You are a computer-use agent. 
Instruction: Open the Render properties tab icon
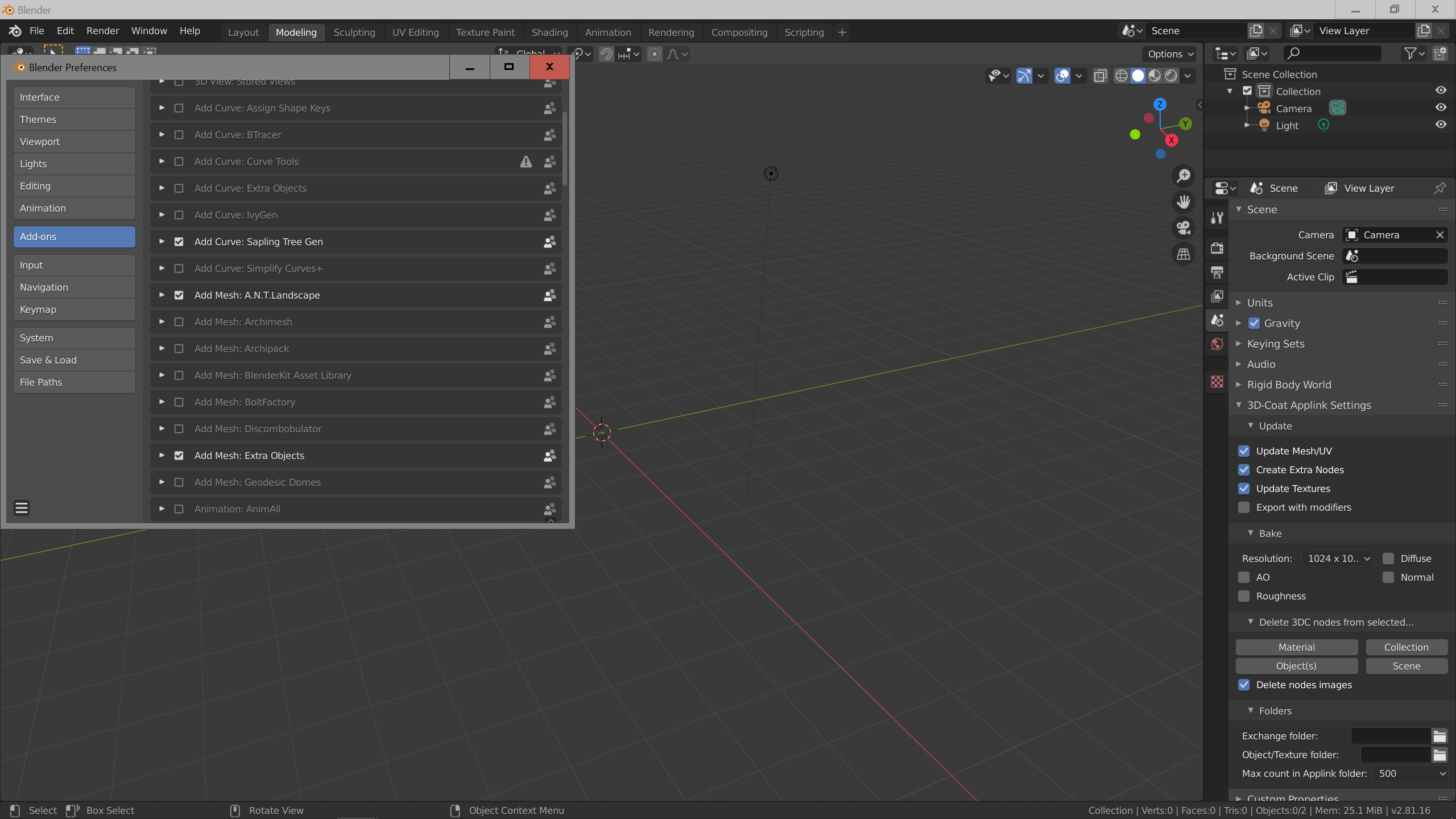click(1217, 248)
